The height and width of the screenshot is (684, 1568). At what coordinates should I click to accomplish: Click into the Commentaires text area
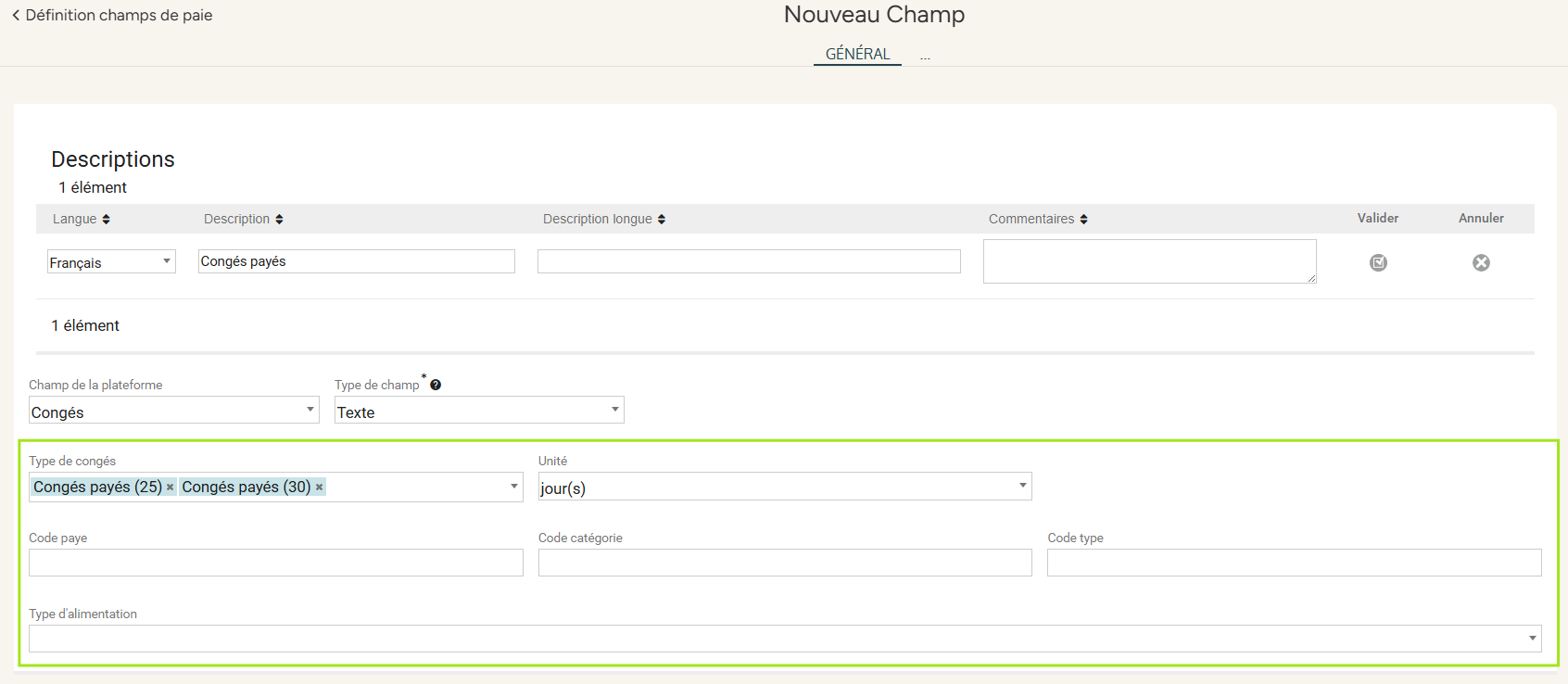[1148, 262]
